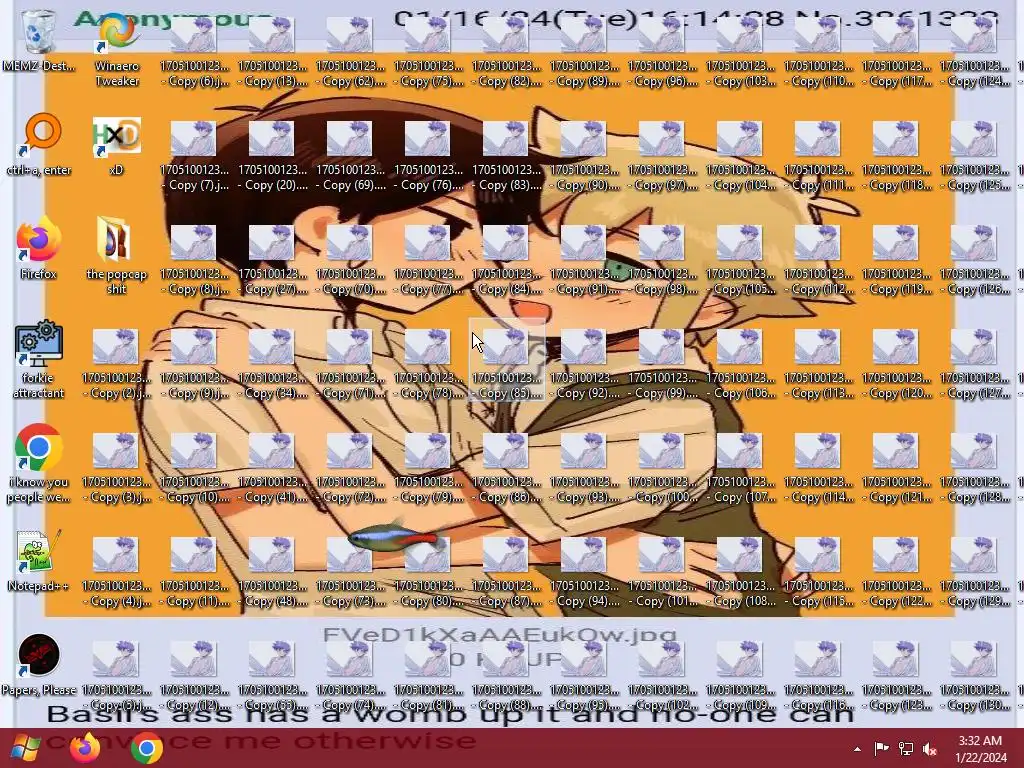Open the clock showing 3:32 AM
The image size is (1024, 768).
tap(980, 749)
